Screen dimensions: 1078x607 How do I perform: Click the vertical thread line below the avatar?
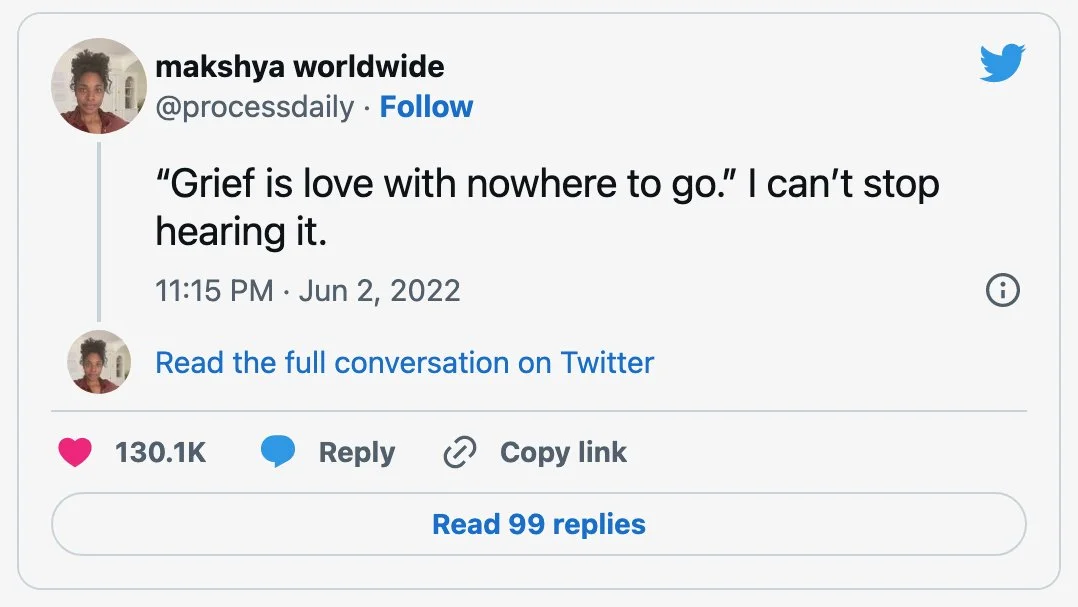click(98, 230)
